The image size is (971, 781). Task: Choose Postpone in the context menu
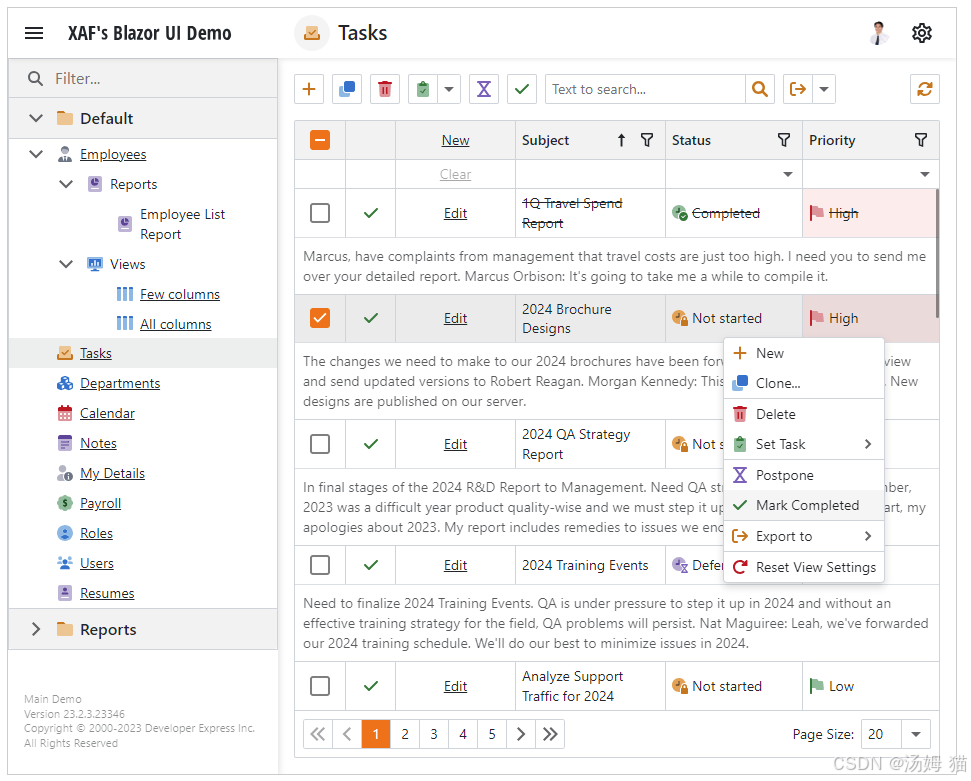[804, 475]
